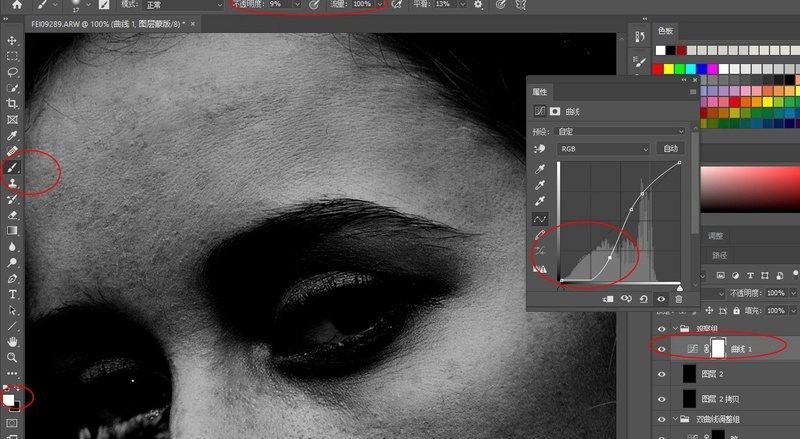
Task: Toggle pressure for opacity icon
Action: [x=315, y=4]
